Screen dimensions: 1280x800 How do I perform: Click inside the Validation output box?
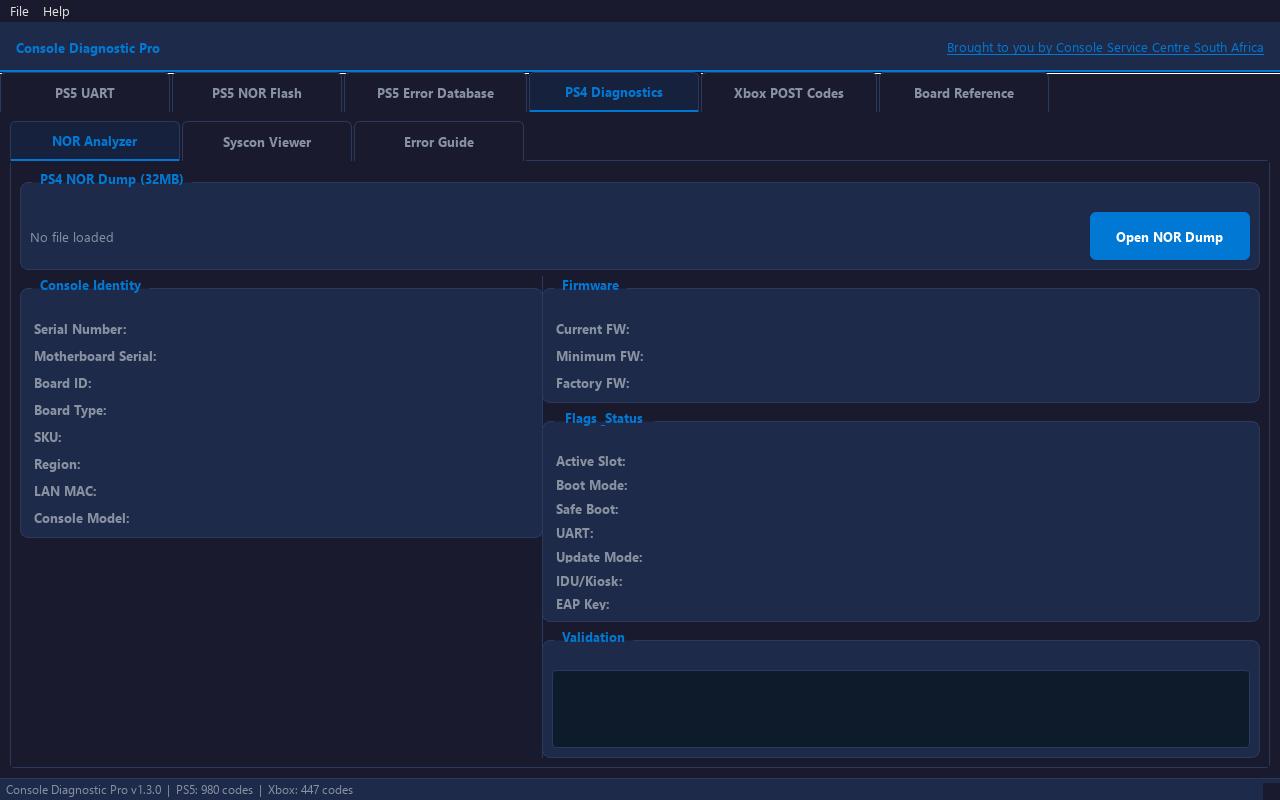coord(901,709)
